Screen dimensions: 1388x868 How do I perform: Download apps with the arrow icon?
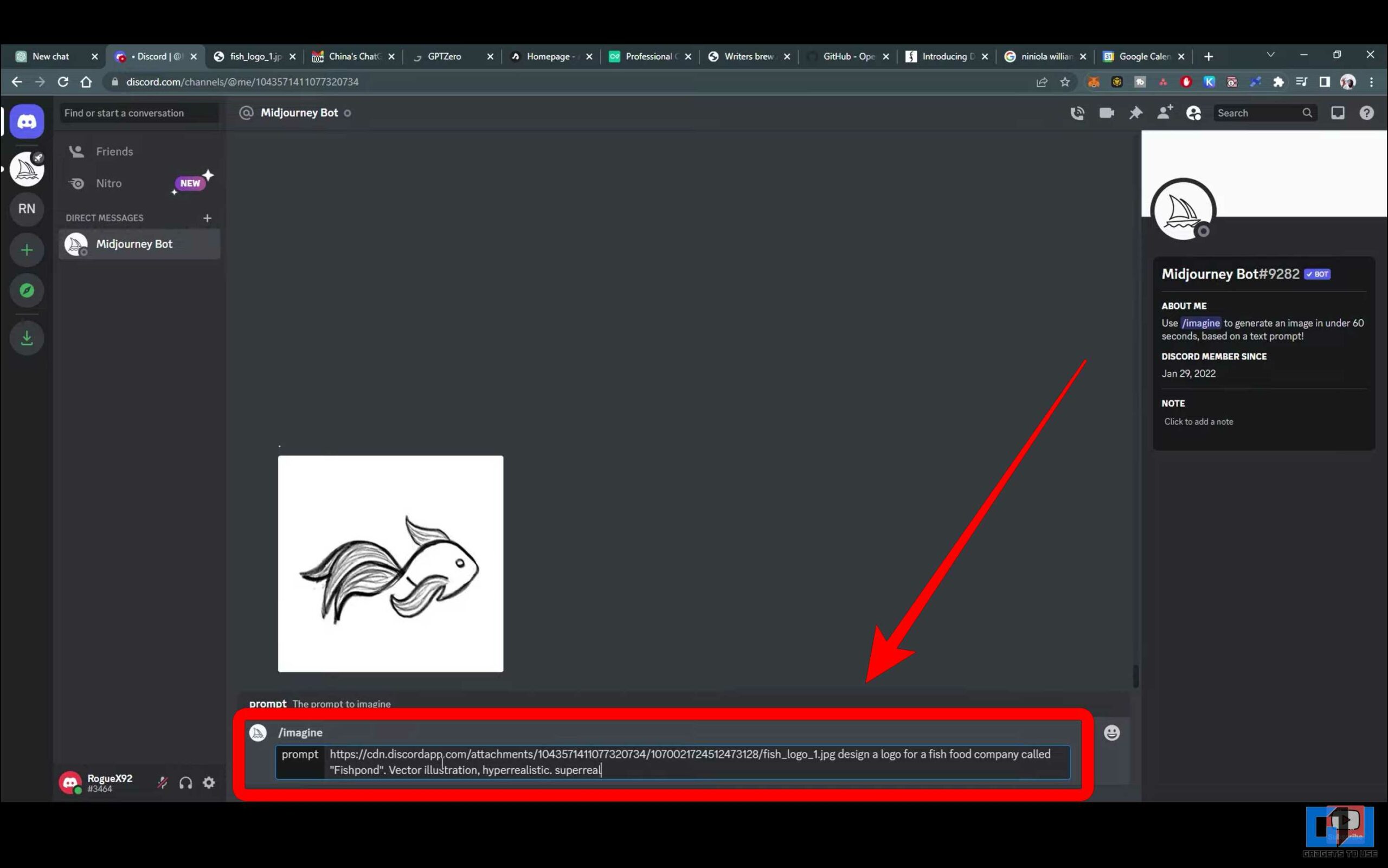(27, 338)
